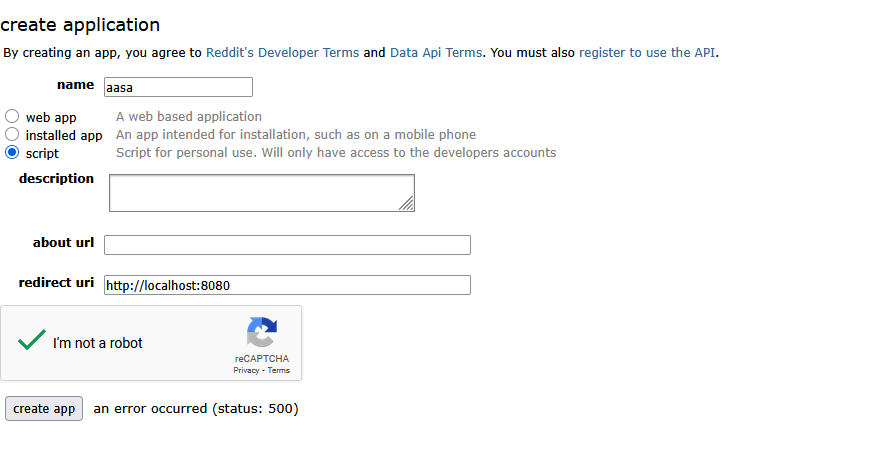This screenshot has height=452, width=875.
Task: Focus the empty about url field
Action: pyautogui.click(x=287, y=245)
